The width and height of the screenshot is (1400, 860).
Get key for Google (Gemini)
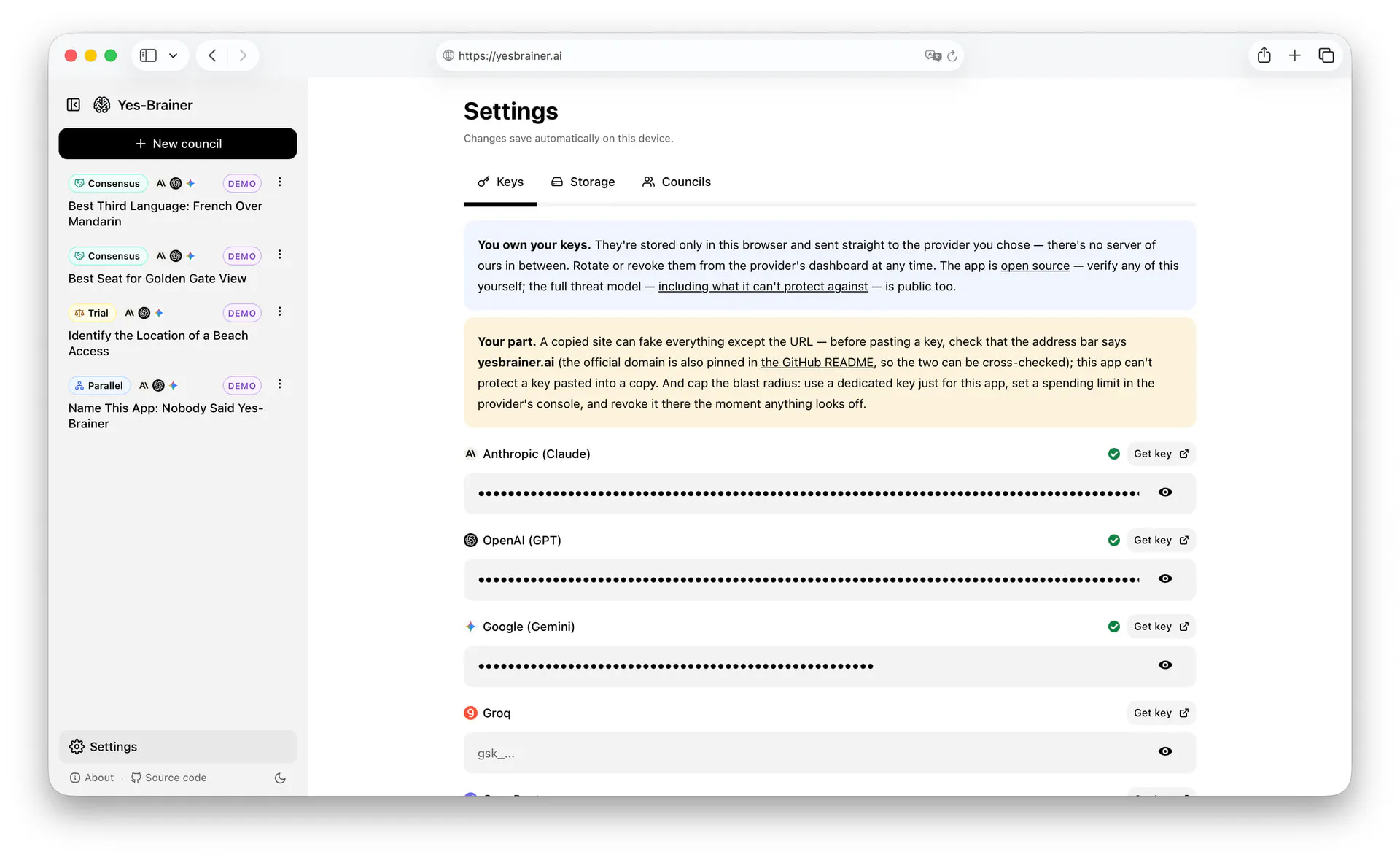[x=1161, y=627]
